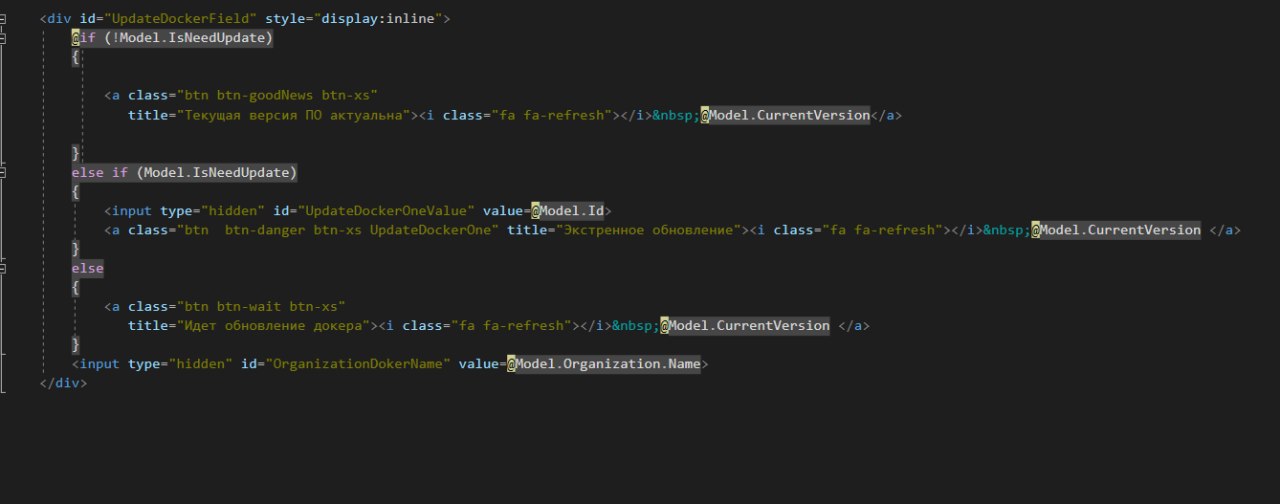
Task: Click the @Model.Id expression
Action: pos(567,211)
